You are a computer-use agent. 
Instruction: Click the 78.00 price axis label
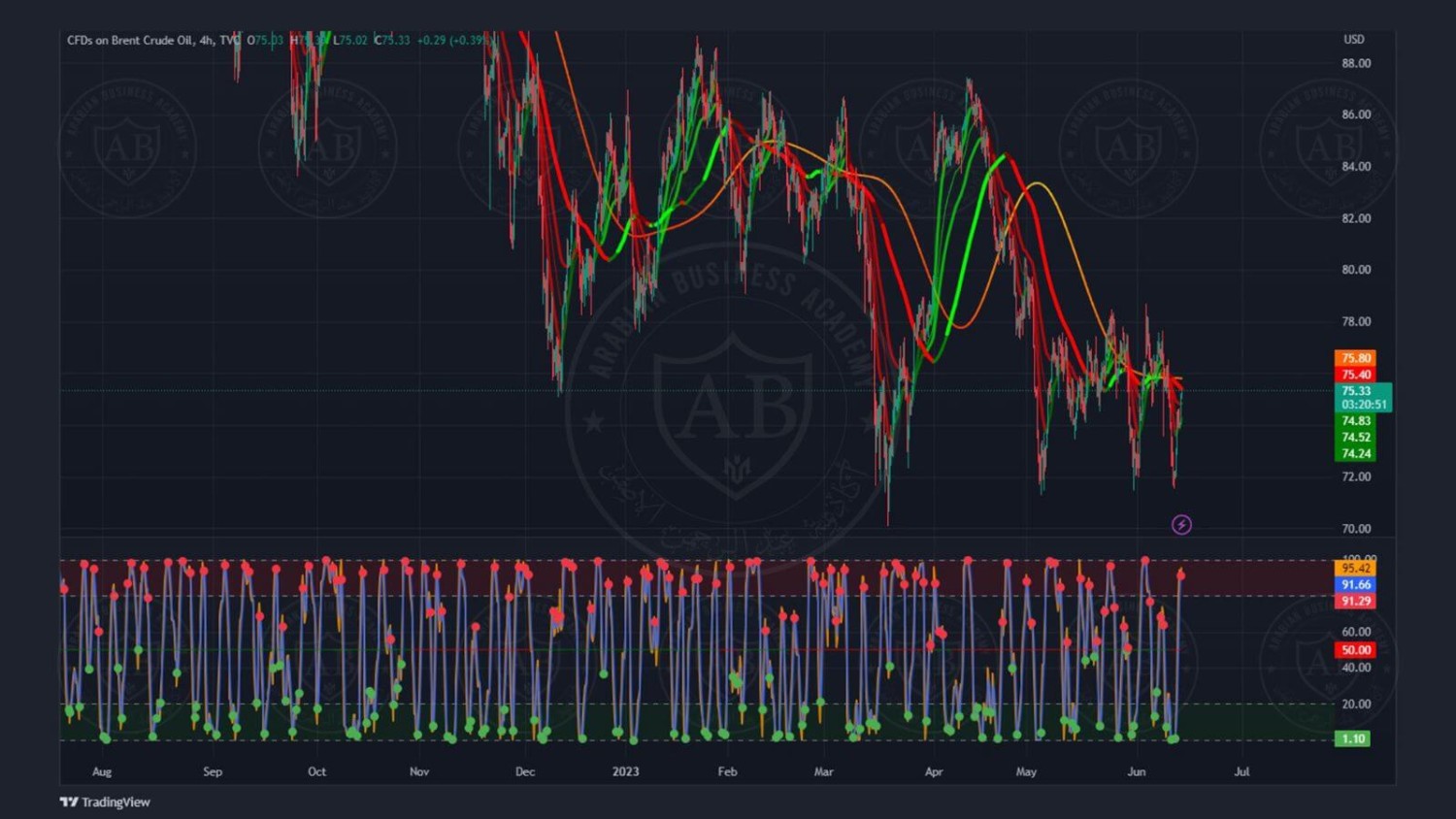1356,322
